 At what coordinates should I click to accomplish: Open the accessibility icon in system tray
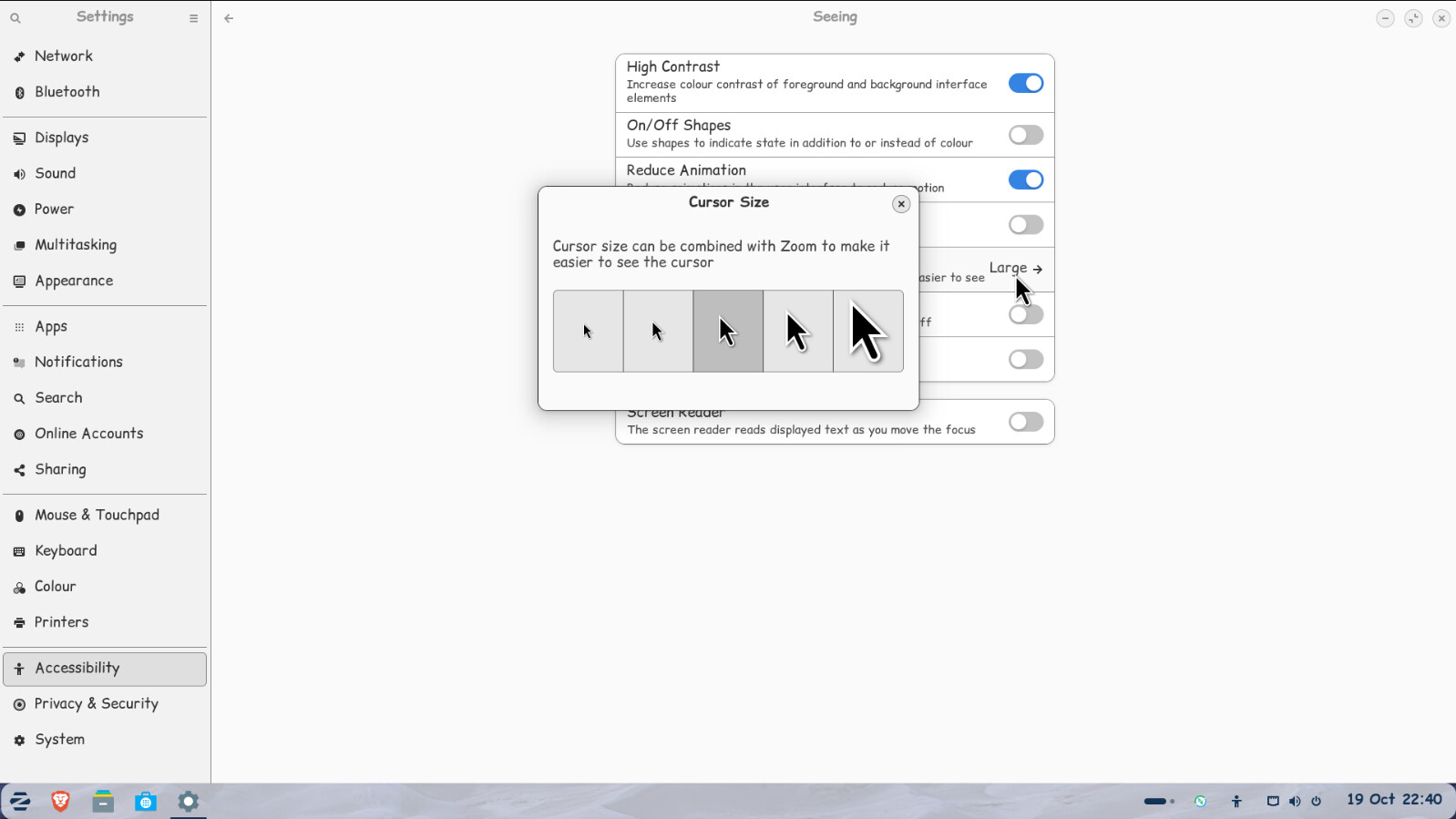click(x=1236, y=802)
